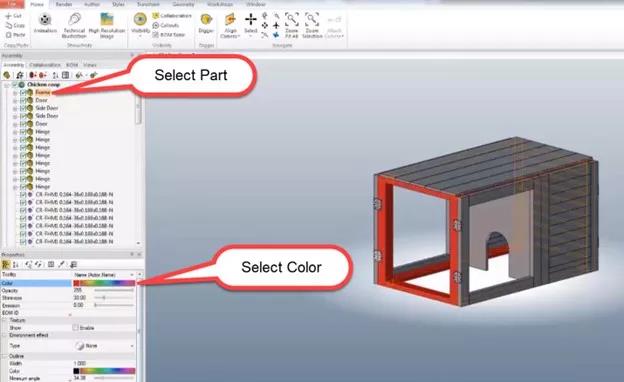Screen dimensions: 624x382
Task: Switch to the Render ribbon tab
Action: point(64,4)
